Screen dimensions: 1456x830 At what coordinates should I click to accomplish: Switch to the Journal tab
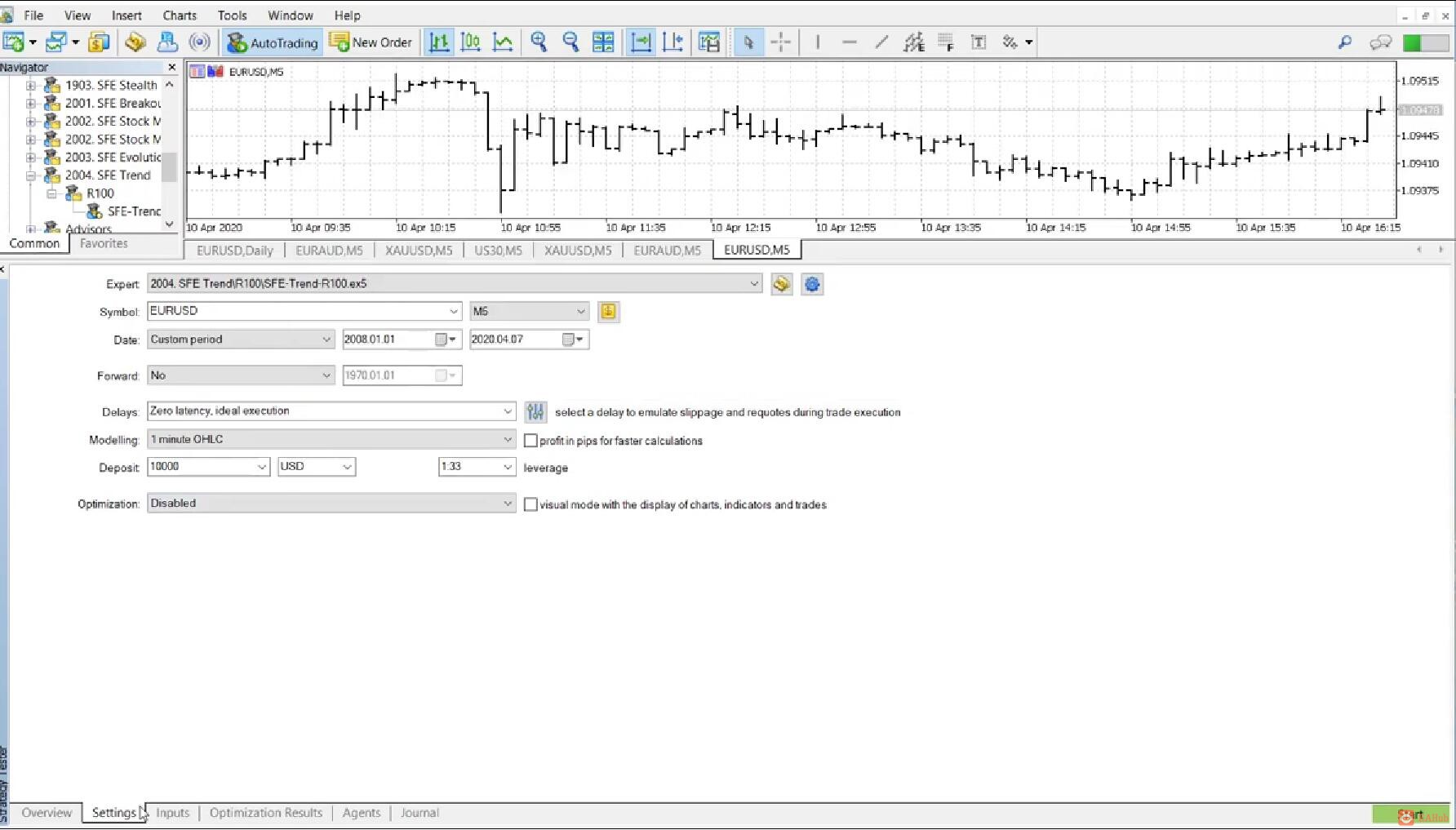[419, 813]
